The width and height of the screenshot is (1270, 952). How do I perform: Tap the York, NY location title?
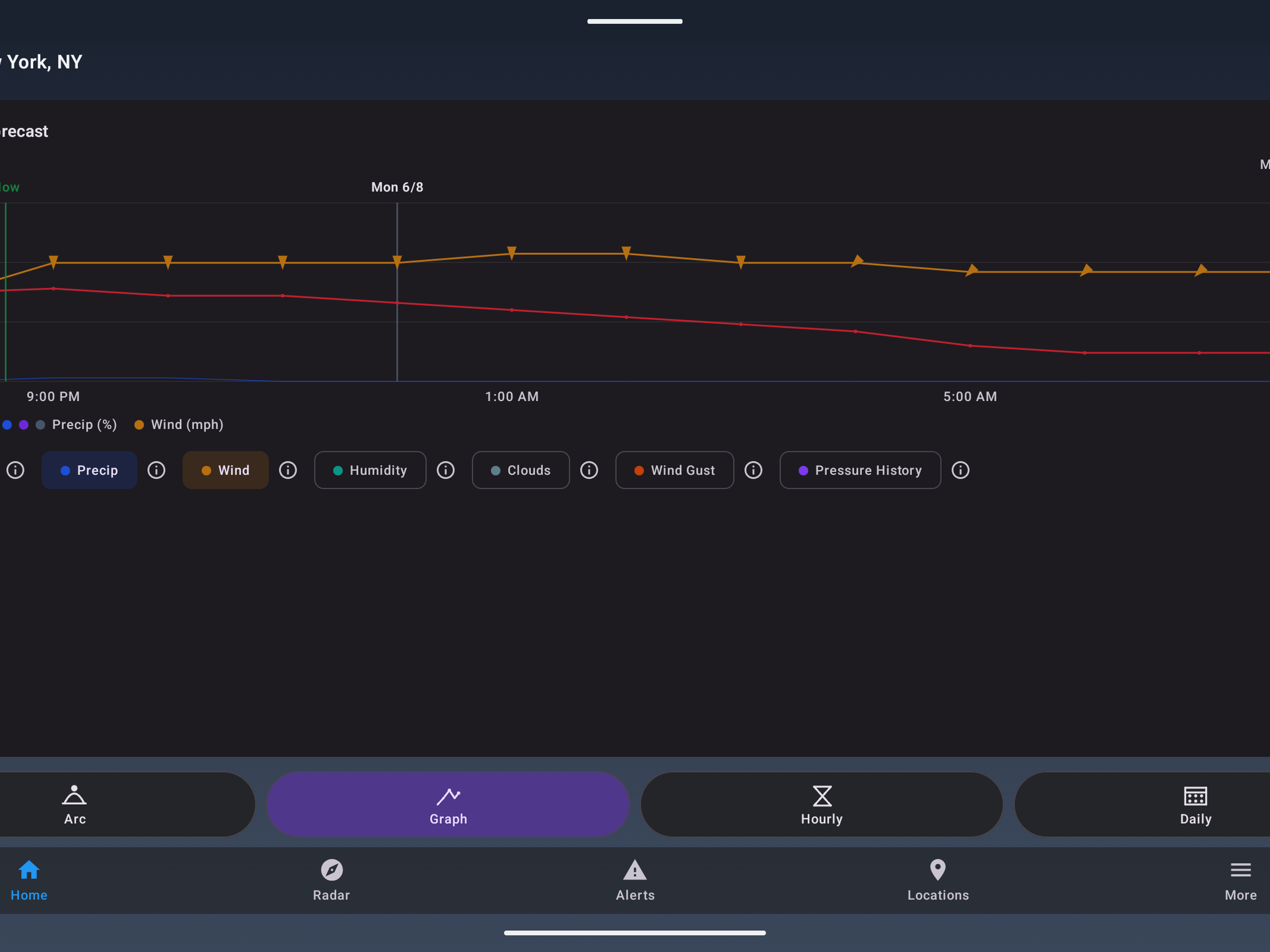(x=42, y=62)
